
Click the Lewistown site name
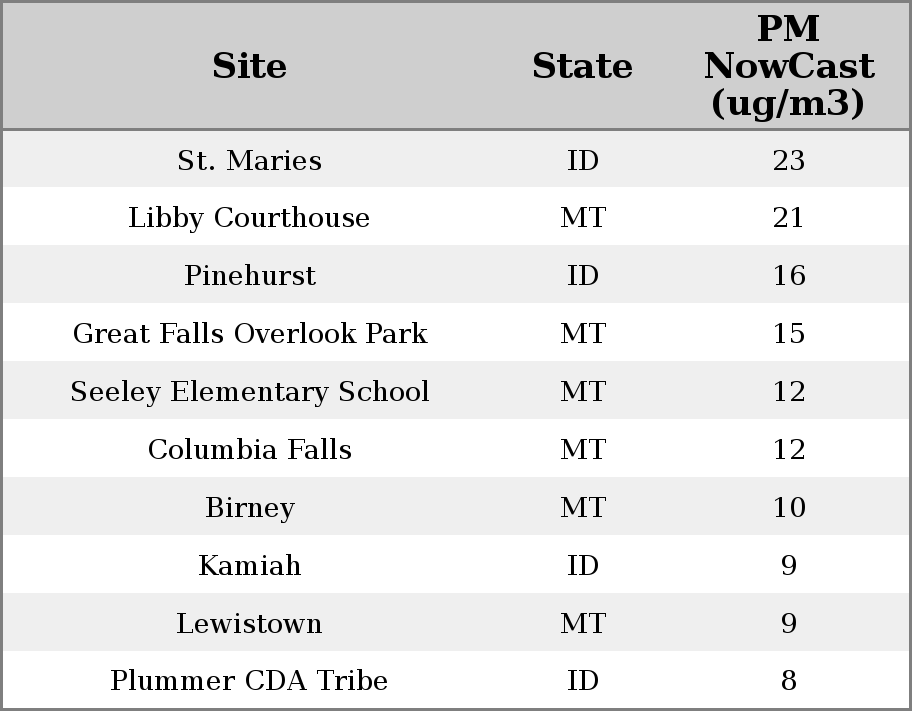pyautogui.click(x=249, y=623)
